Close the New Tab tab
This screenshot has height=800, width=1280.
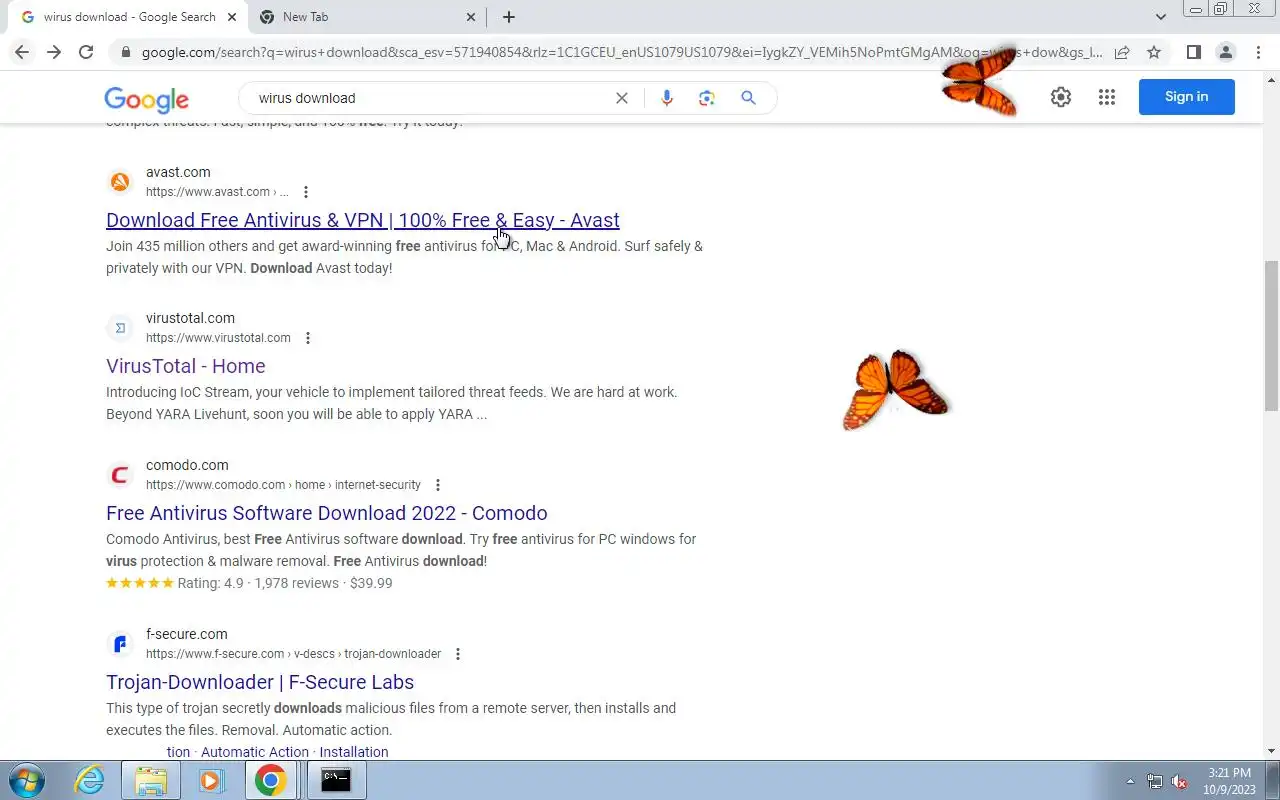471,17
